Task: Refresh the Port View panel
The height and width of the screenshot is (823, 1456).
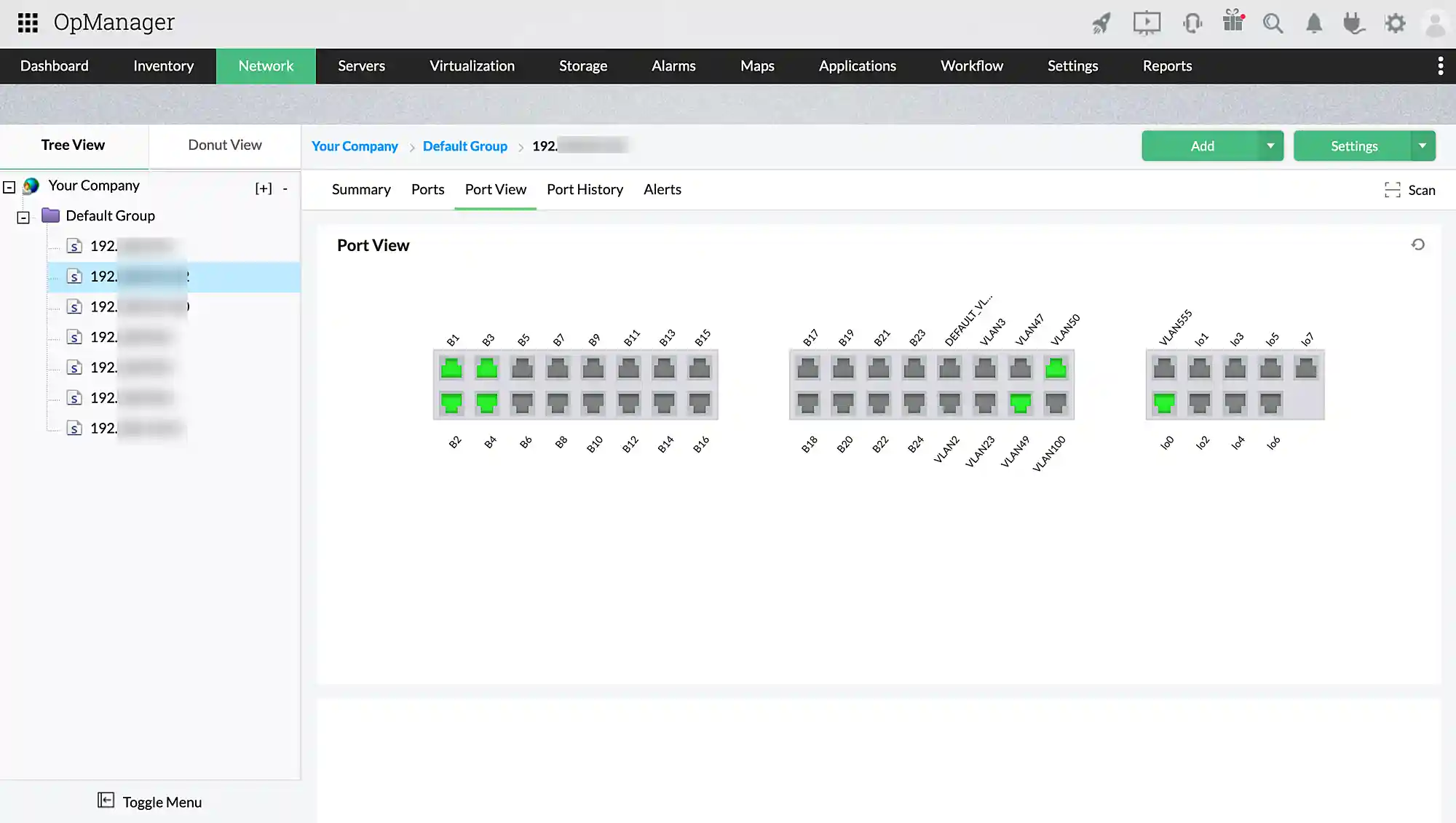Action: (x=1418, y=244)
